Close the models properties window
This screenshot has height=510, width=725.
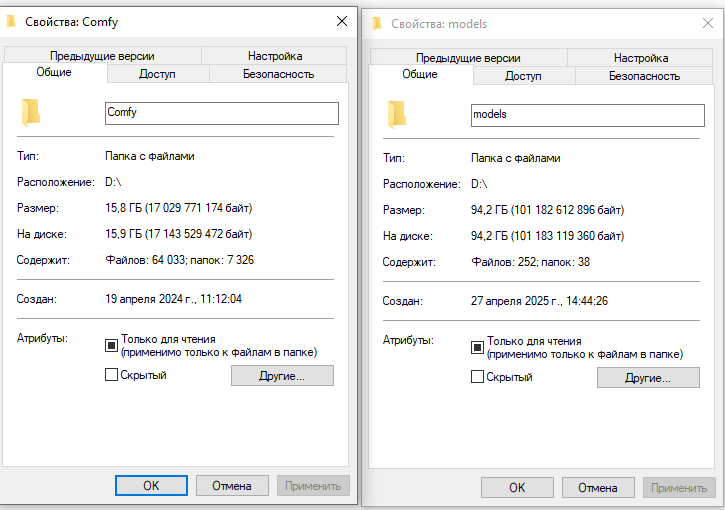point(707,23)
